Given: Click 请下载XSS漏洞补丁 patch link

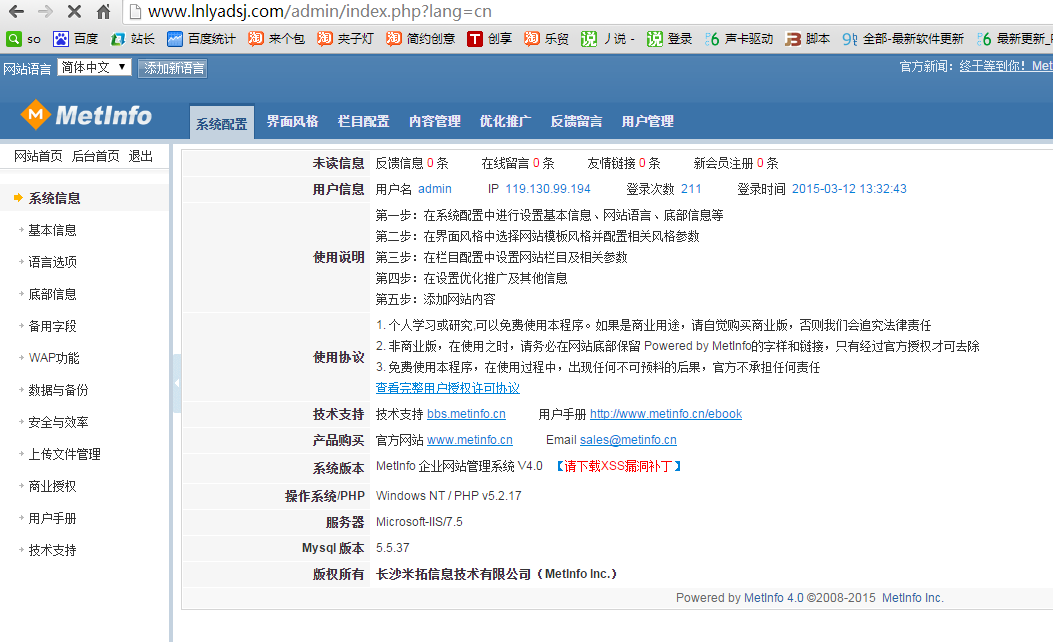Looking at the screenshot, I should (x=618, y=466).
